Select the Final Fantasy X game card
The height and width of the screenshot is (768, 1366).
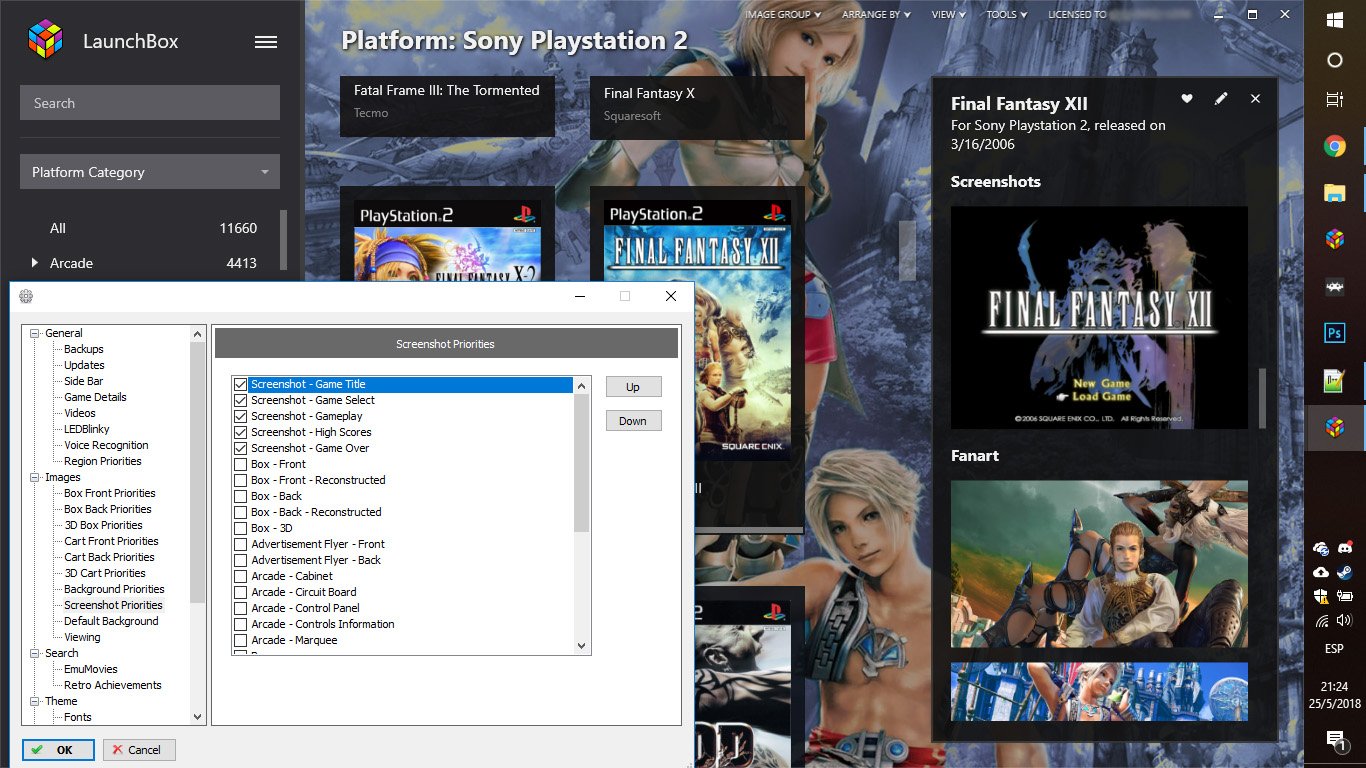[697, 107]
